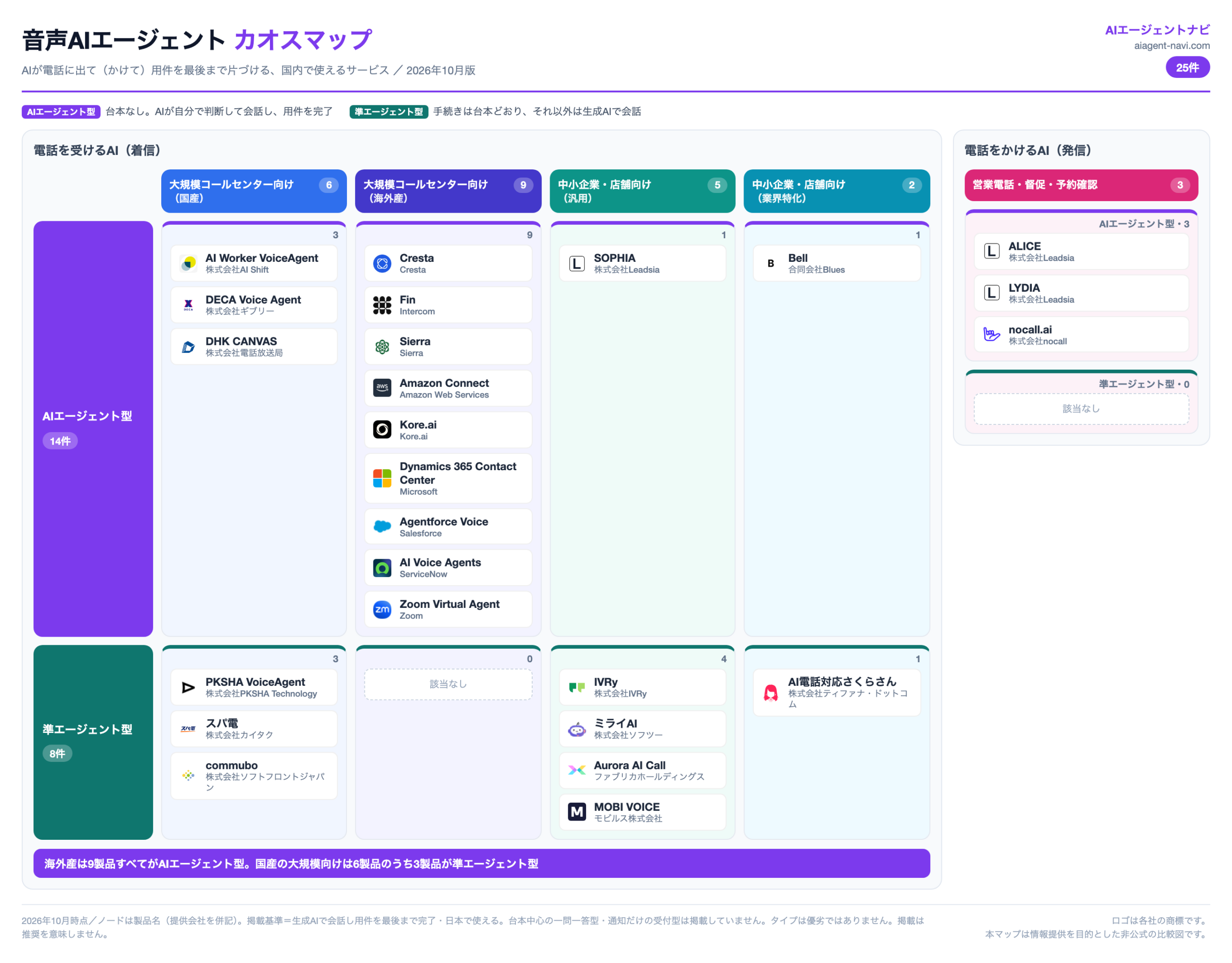Click the AI電話対応さくらさん avatar icon
The image size is (1232, 963).
point(770,693)
